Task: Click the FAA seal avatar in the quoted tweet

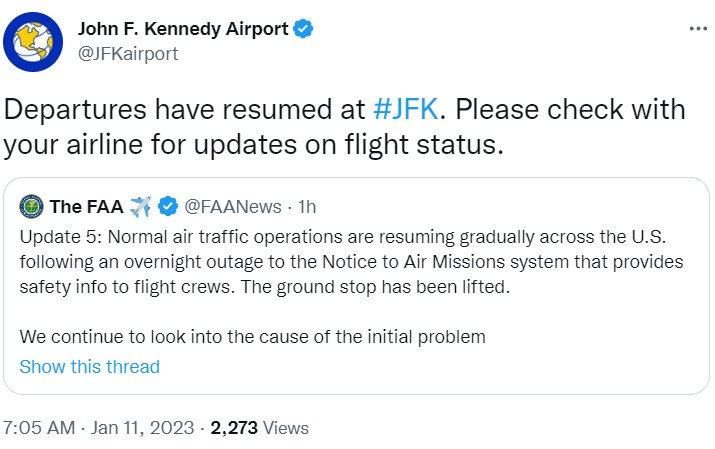Action: 30,207
